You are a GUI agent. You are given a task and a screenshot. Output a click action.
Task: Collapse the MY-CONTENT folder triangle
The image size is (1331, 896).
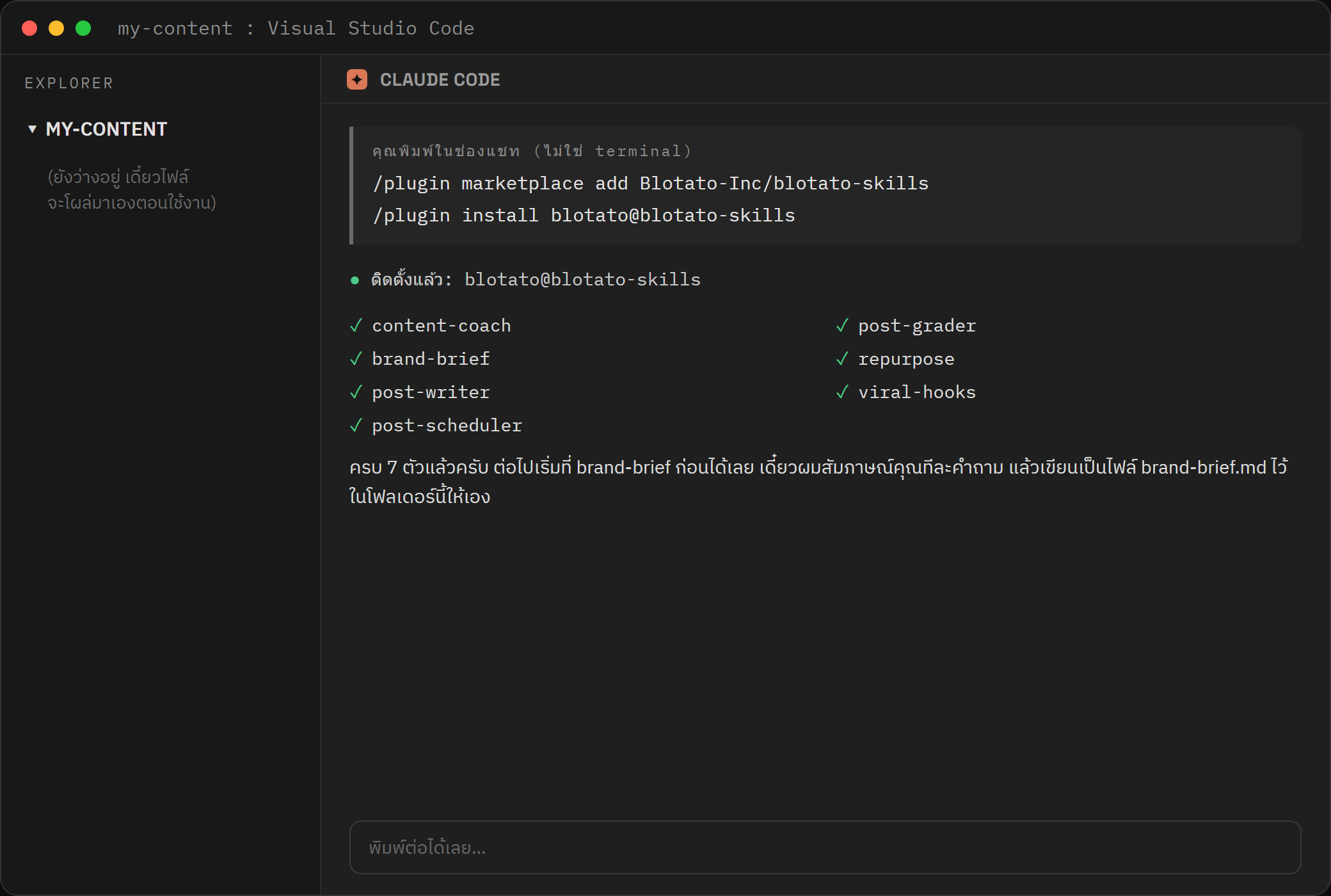32,129
